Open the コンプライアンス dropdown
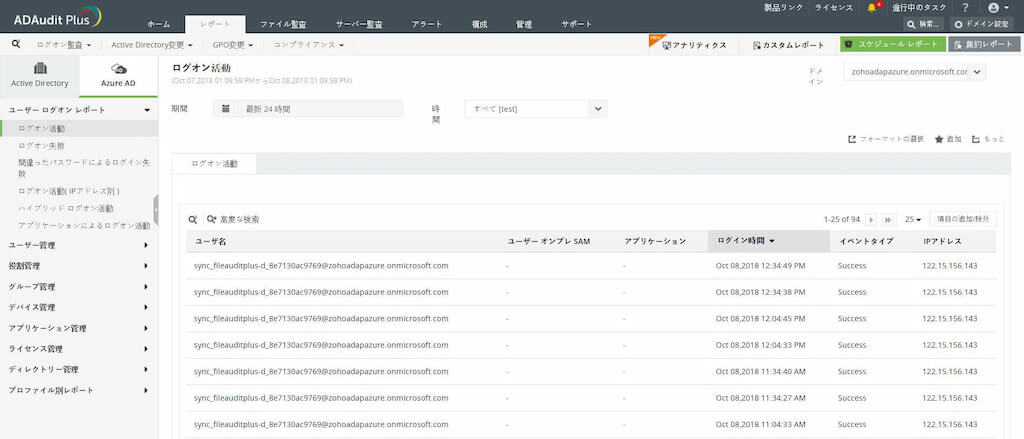Screen dimensions: 1024x439 coord(308,45)
